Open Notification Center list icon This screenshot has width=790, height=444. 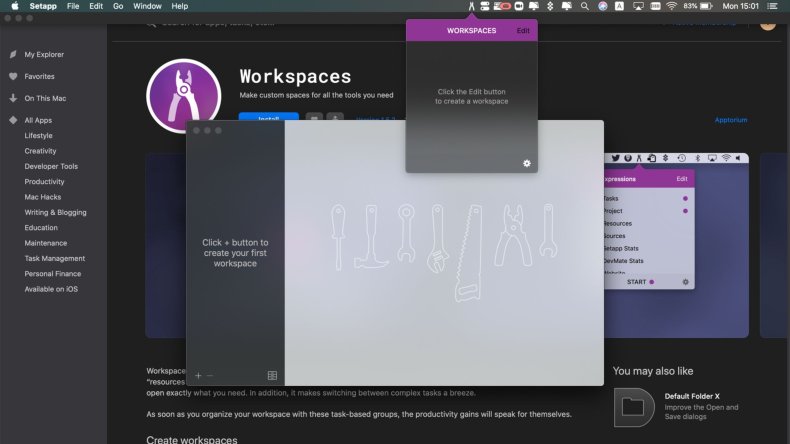click(x=772, y=6)
